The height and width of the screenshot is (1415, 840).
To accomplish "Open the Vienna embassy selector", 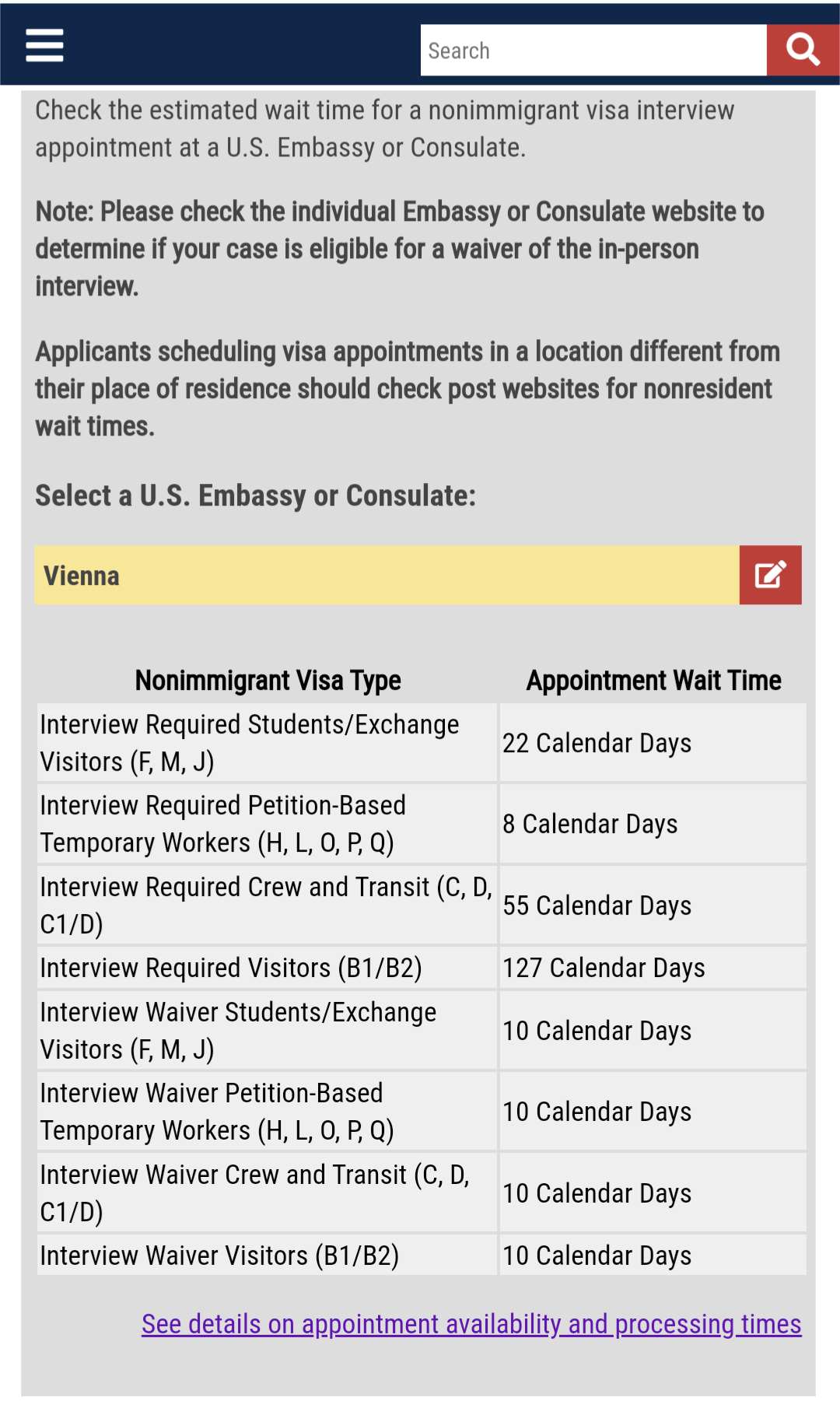I will tap(387, 576).
